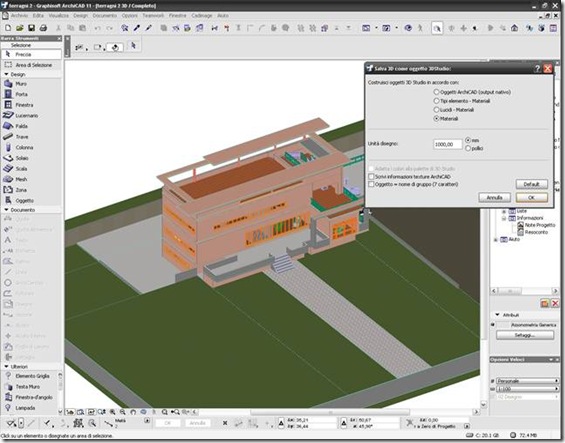Select 'Tipi elemento - Materiali' radio option

point(436,101)
